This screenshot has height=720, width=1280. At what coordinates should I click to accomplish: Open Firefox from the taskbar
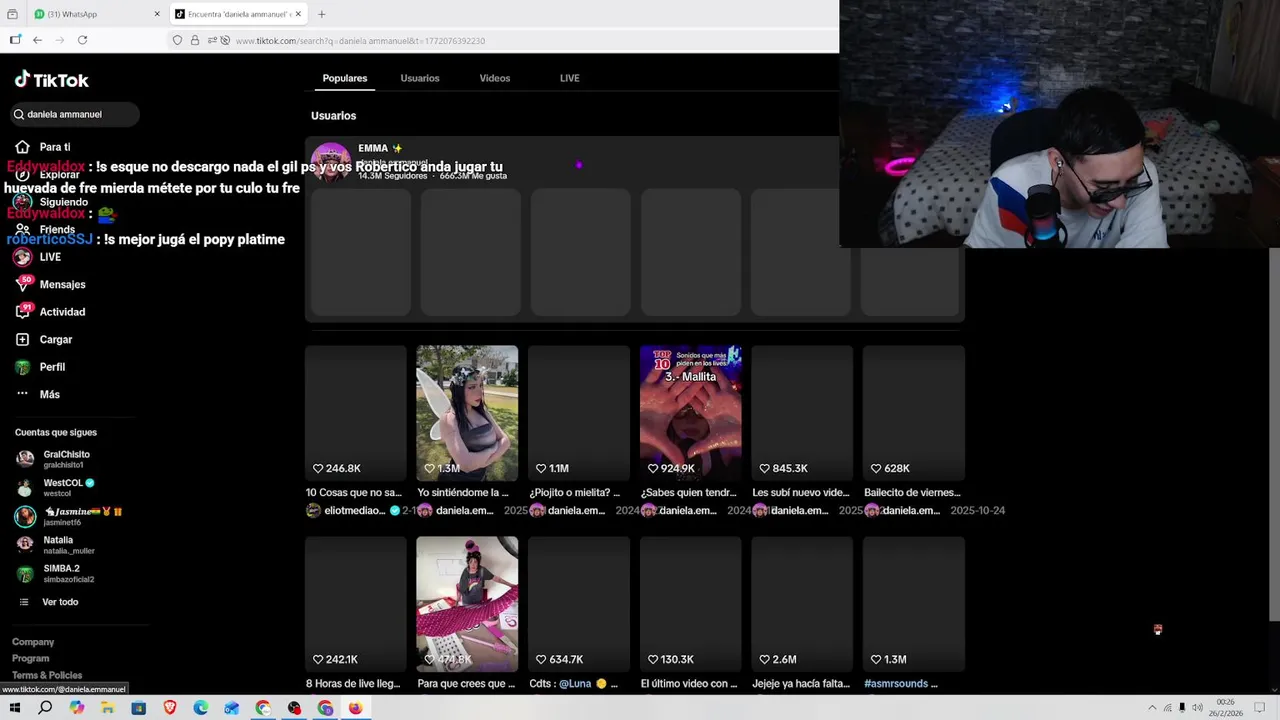(356, 708)
